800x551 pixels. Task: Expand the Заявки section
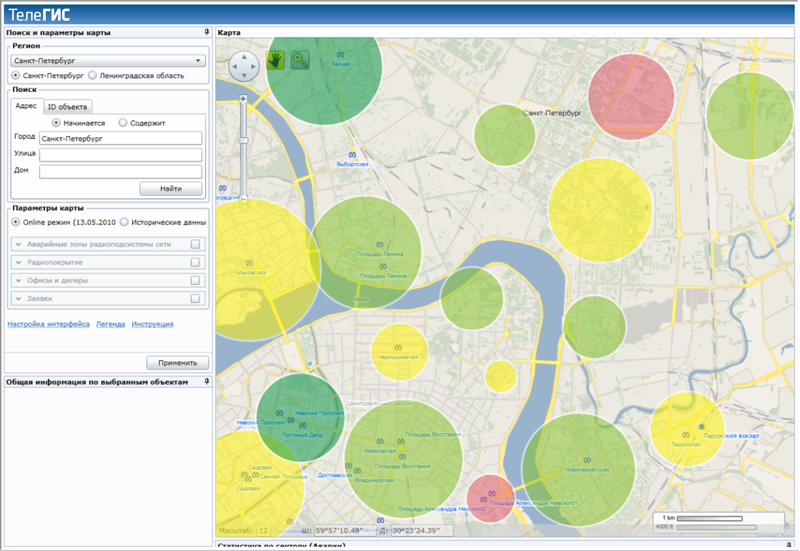18,298
